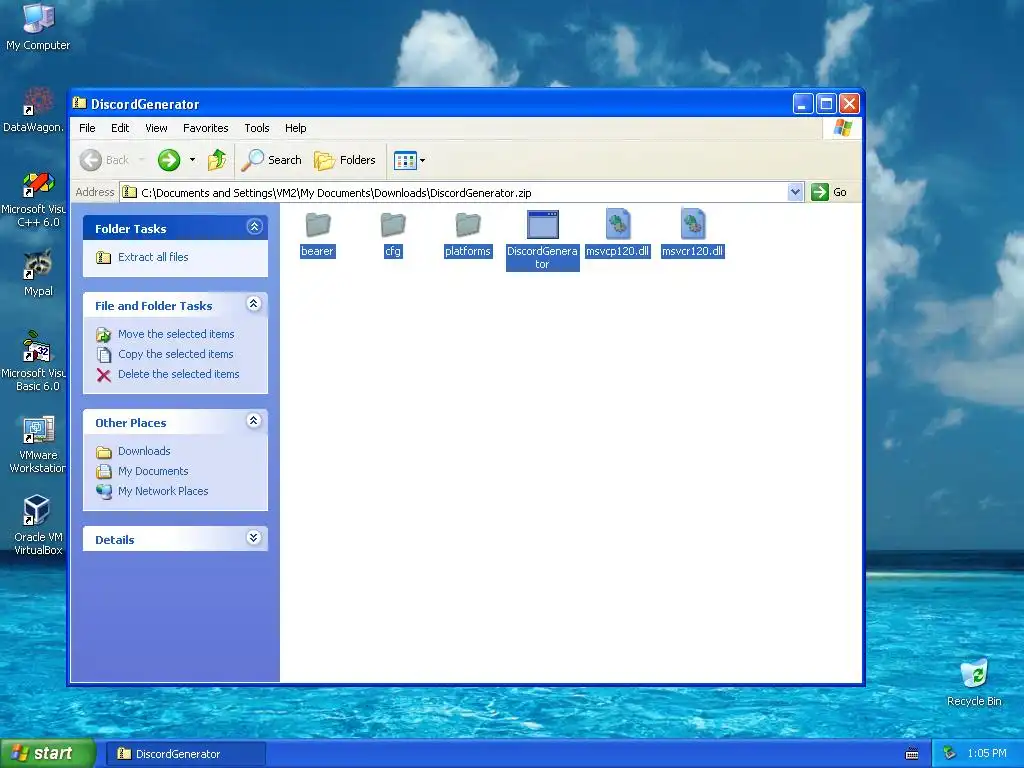Go up one folder level
The width and height of the screenshot is (1024, 768).
(217, 160)
